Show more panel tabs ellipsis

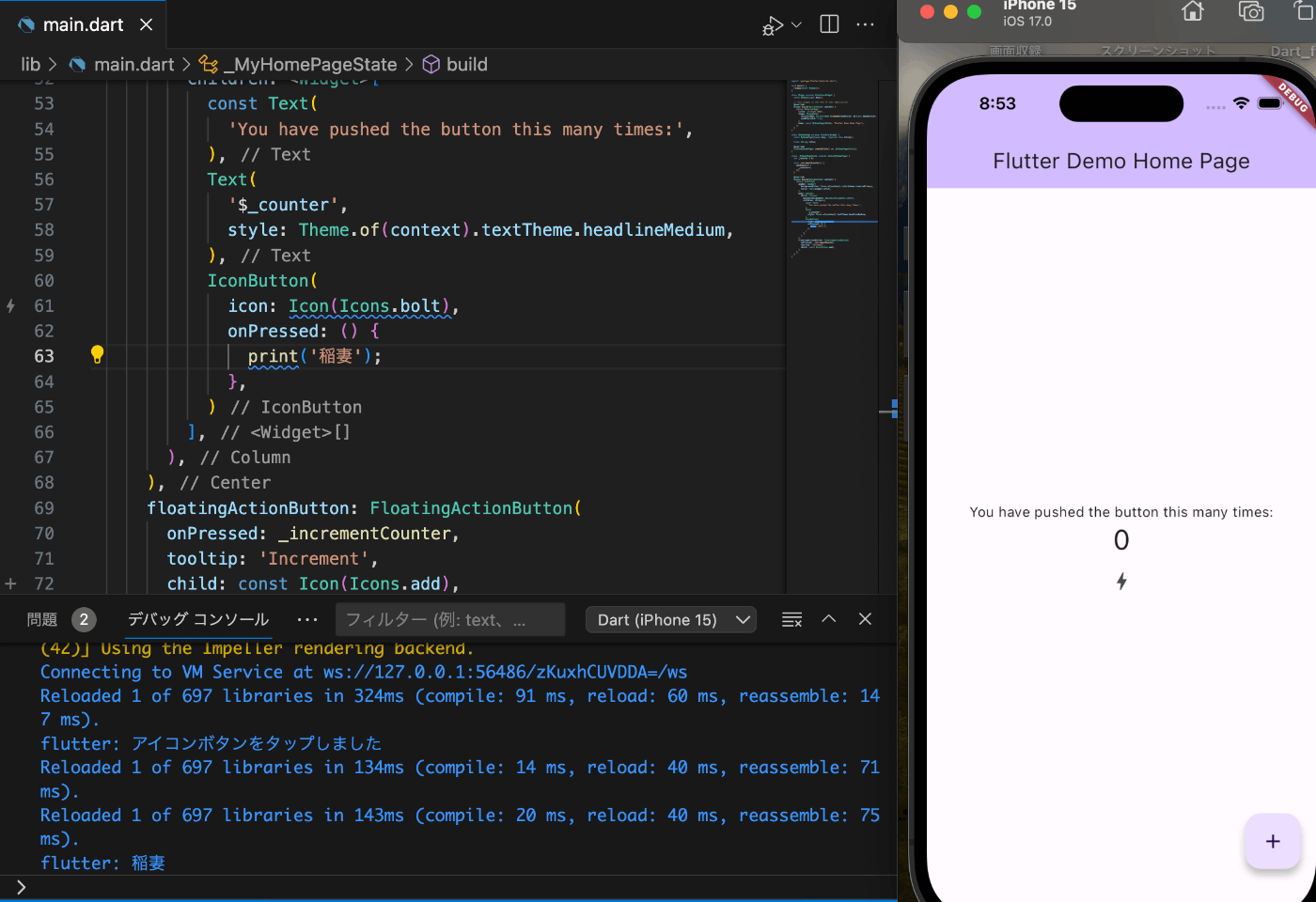307,619
